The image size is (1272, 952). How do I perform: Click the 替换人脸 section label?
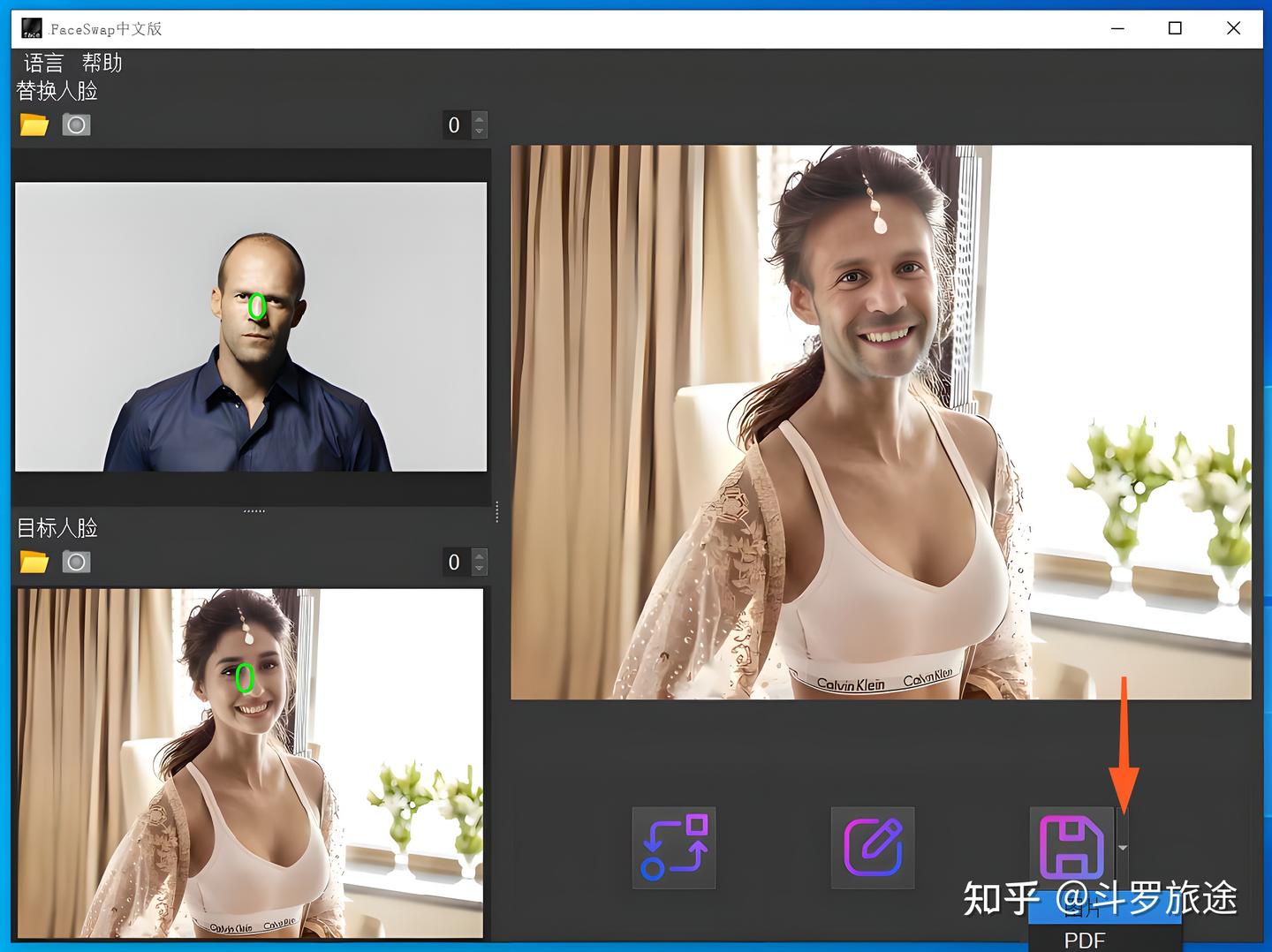(x=57, y=91)
